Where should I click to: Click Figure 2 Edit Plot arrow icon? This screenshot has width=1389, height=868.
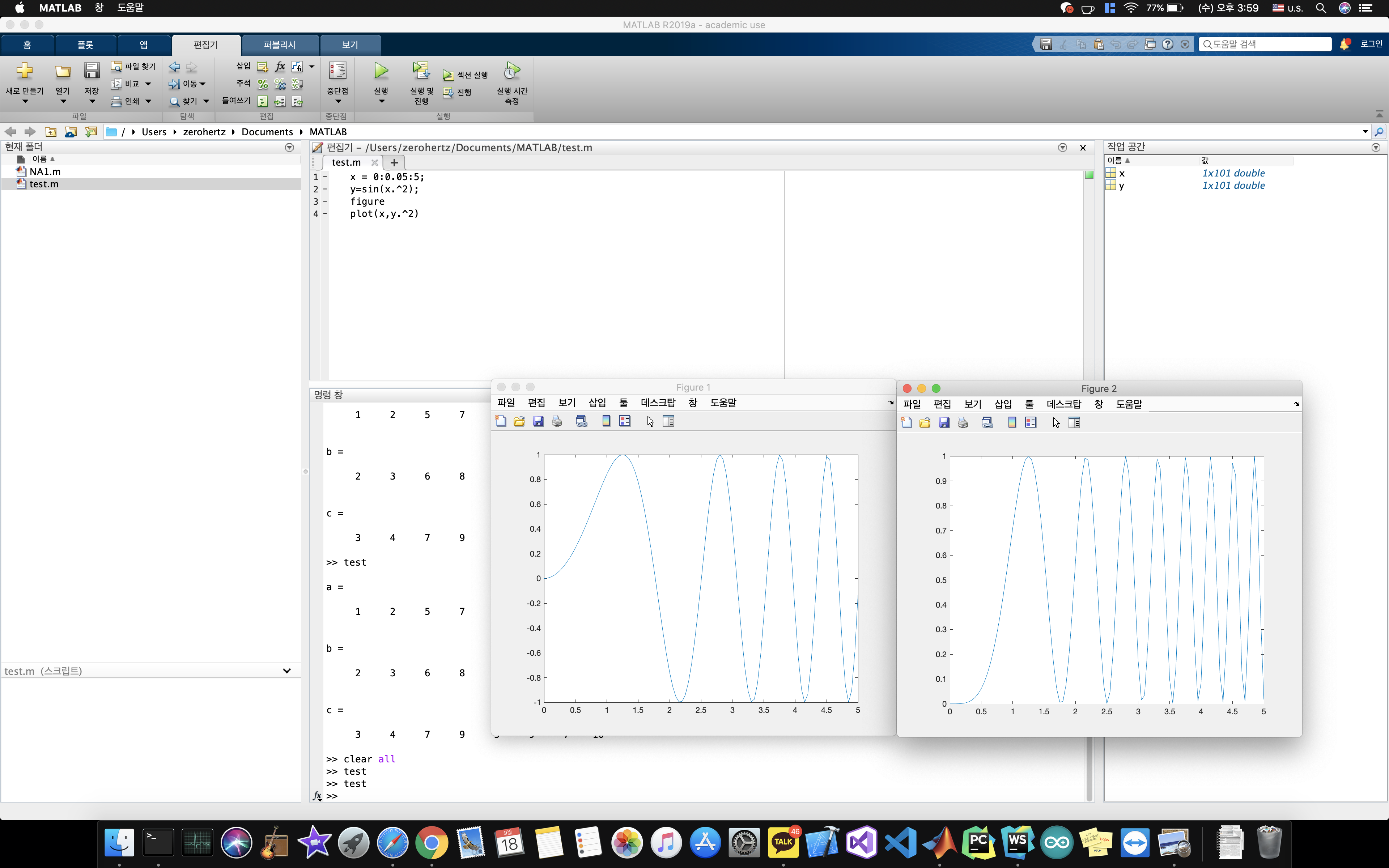coord(1056,423)
